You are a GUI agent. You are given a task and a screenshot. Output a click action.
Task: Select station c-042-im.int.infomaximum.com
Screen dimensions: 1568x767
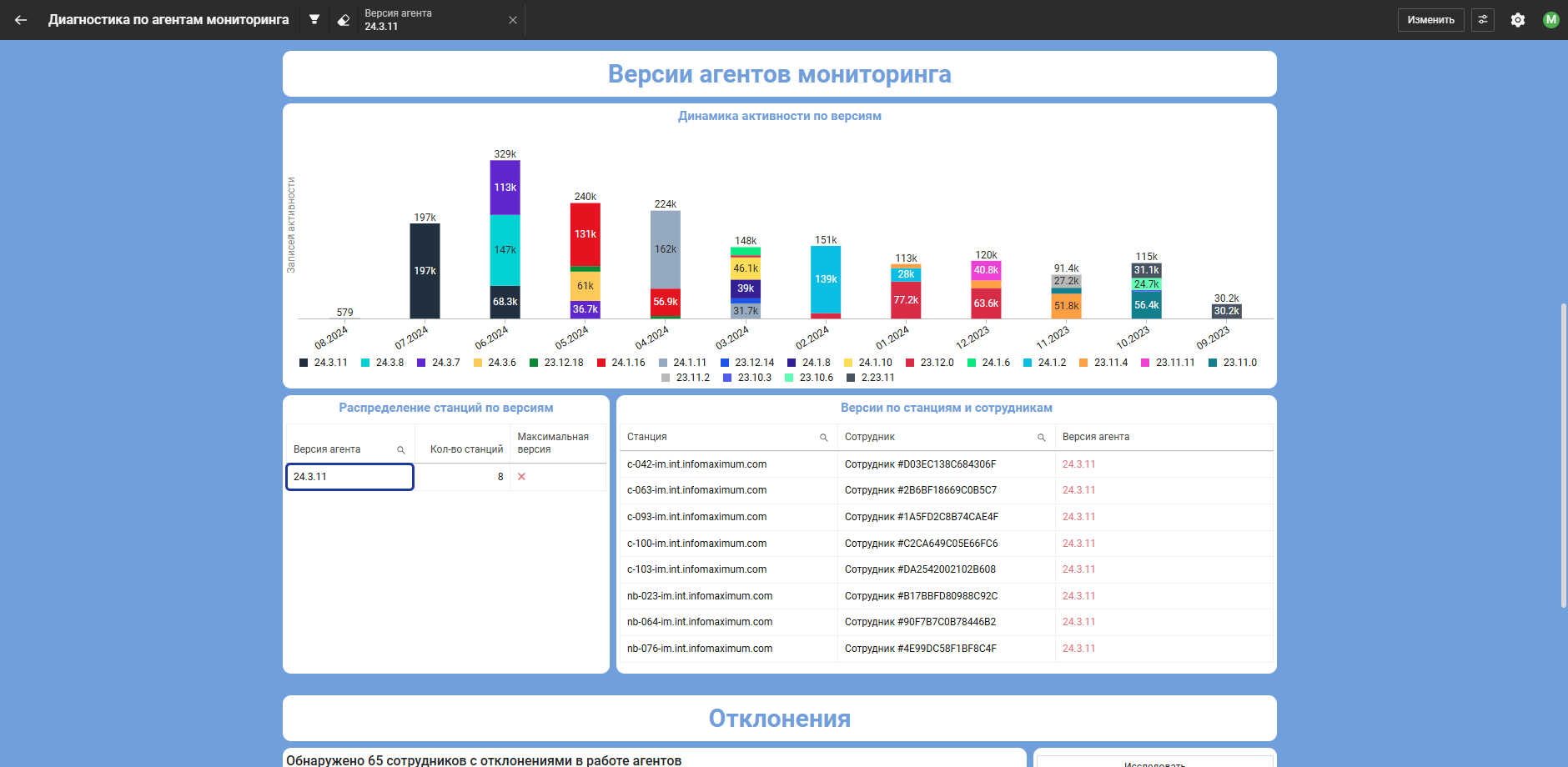696,464
